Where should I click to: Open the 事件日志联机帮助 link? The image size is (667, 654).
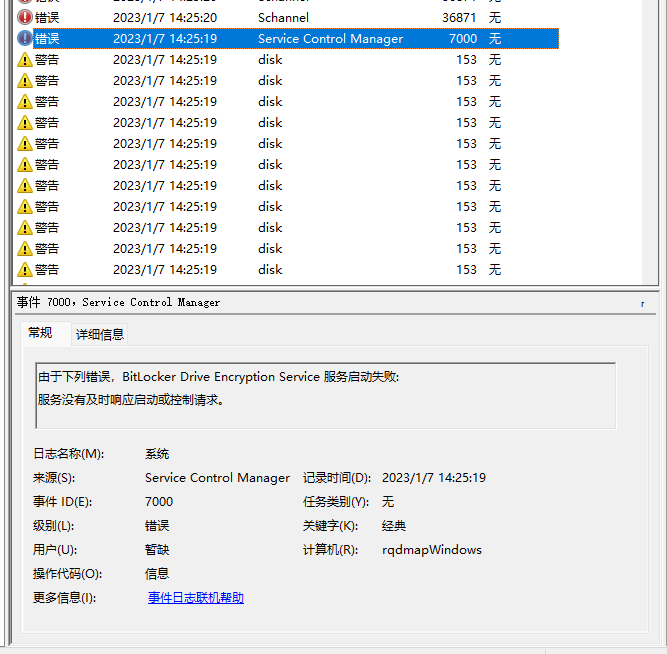pos(196,598)
